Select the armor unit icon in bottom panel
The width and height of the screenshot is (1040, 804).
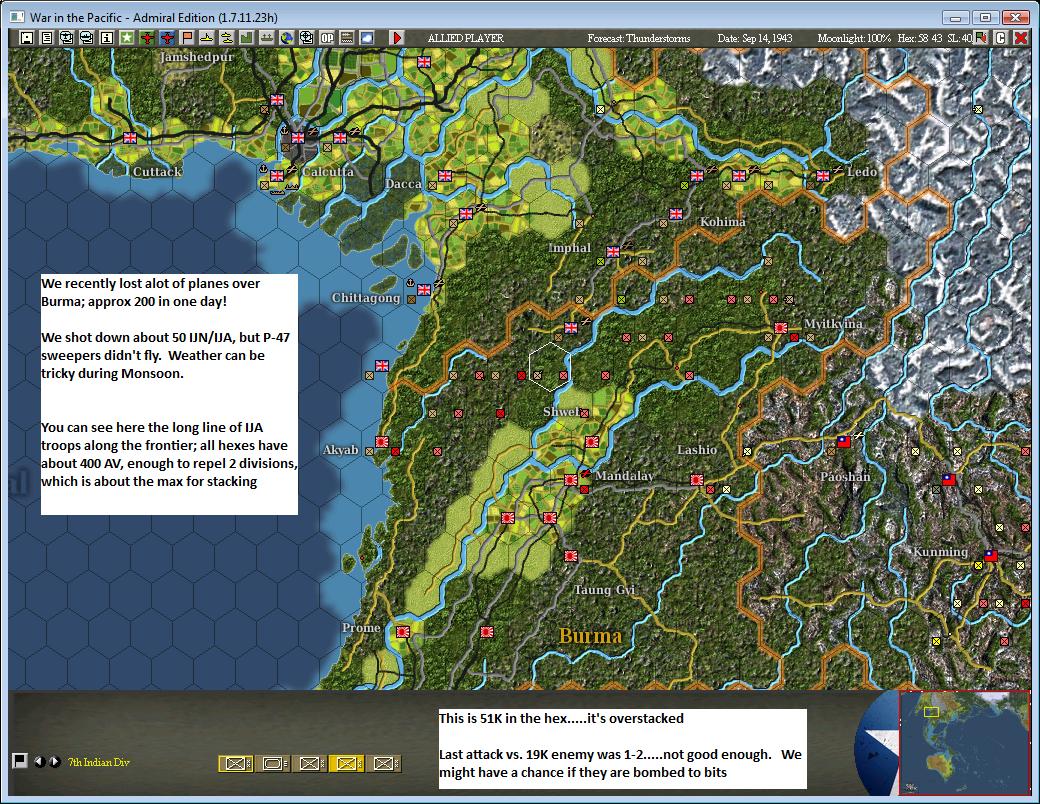tap(273, 764)
